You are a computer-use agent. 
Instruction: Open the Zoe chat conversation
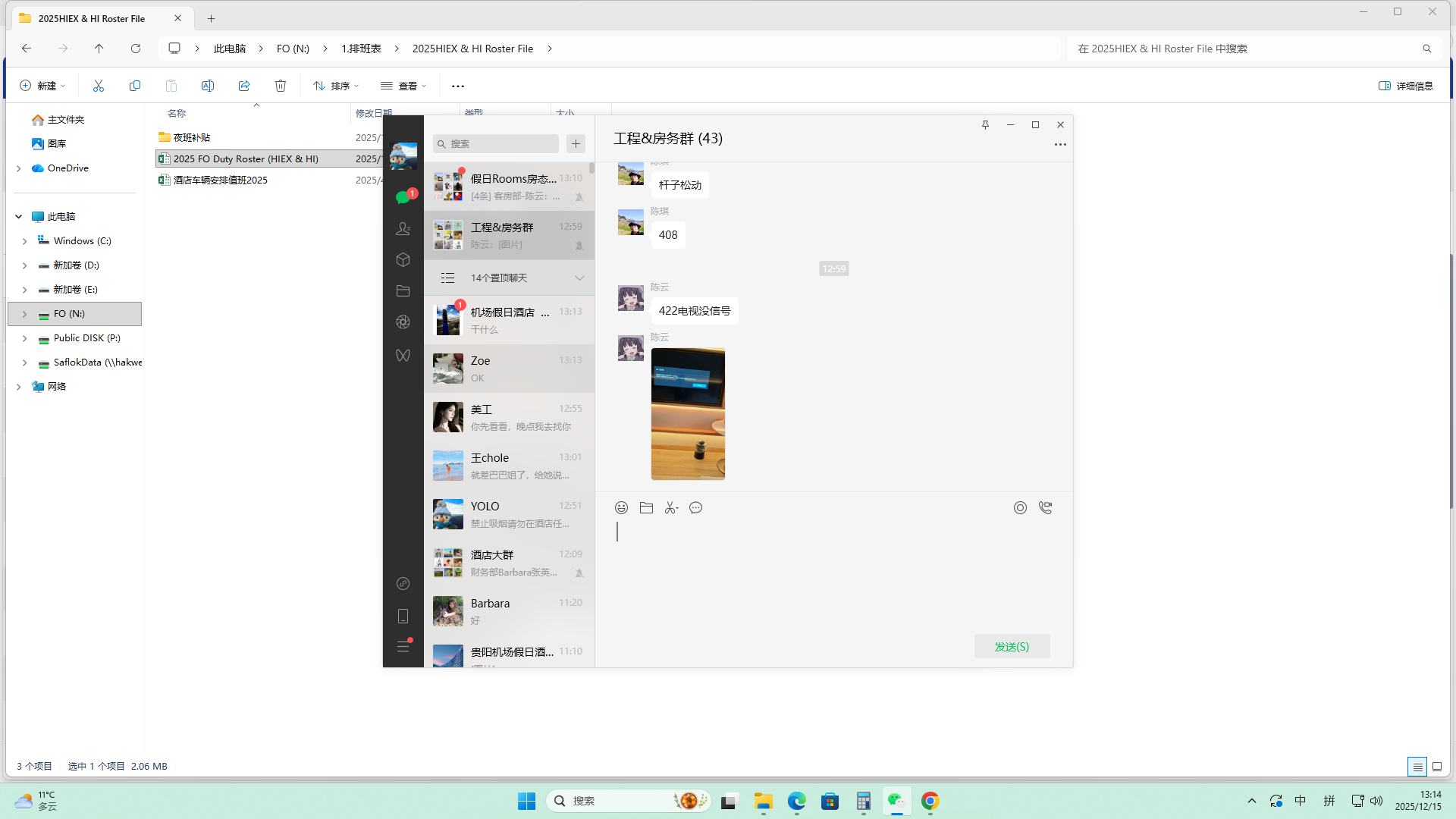tap(509, 369)
